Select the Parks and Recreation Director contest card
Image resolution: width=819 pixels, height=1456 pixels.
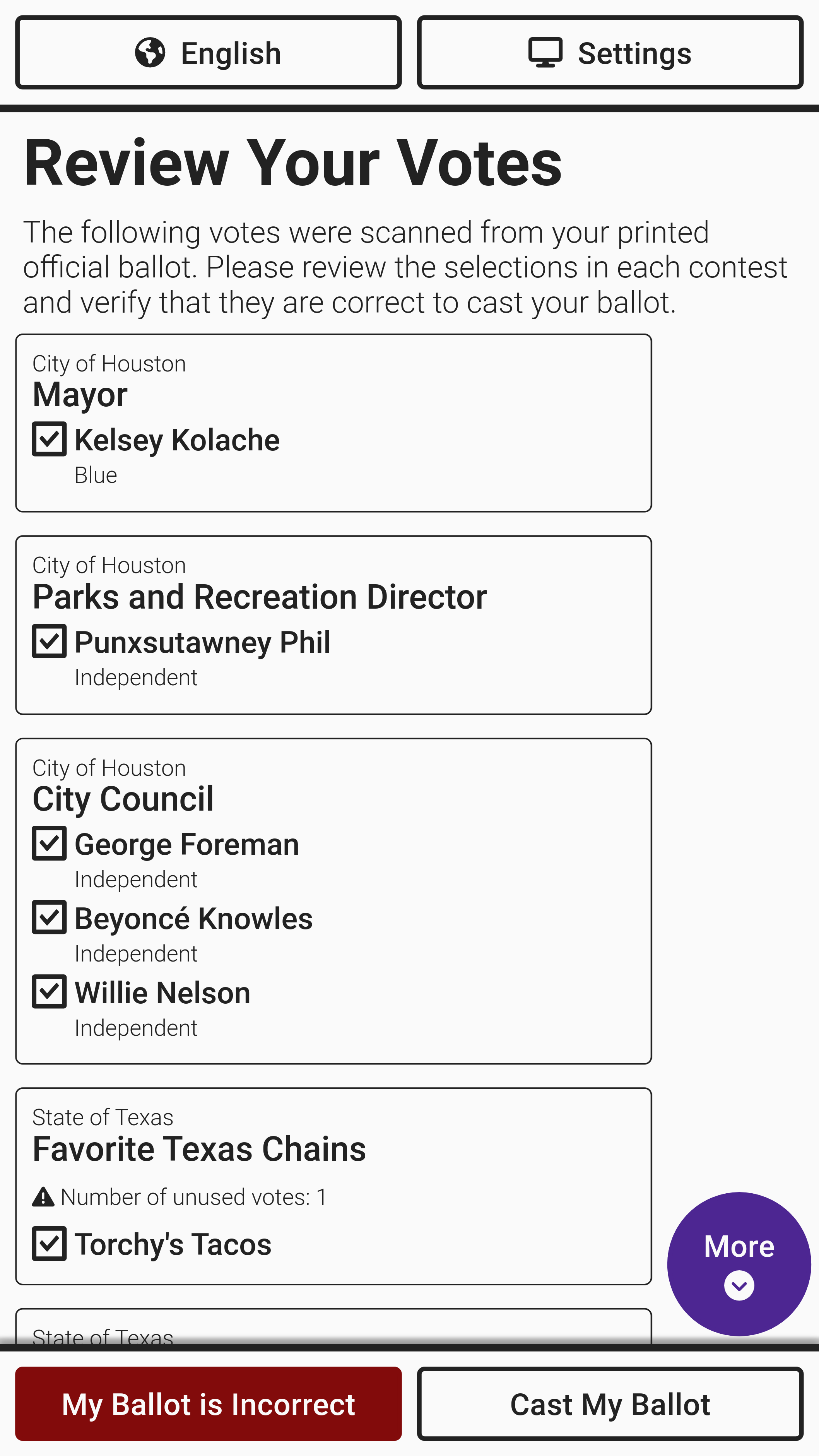tap(333, 624)
